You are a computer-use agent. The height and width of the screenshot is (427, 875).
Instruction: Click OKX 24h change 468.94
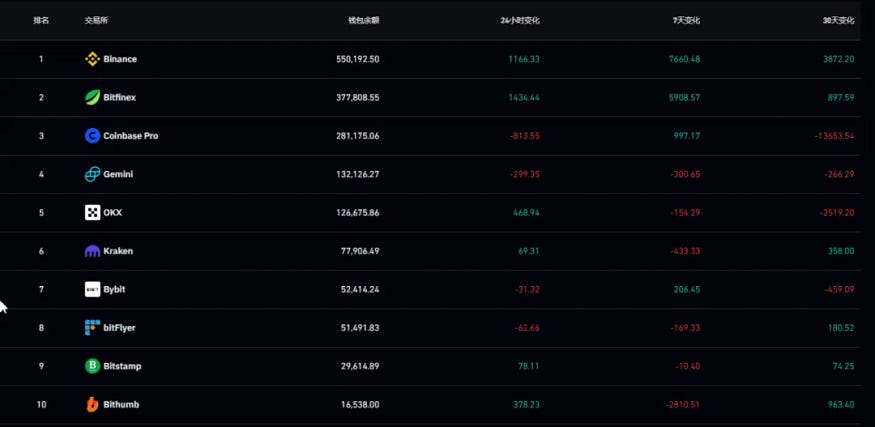[527, 213]
